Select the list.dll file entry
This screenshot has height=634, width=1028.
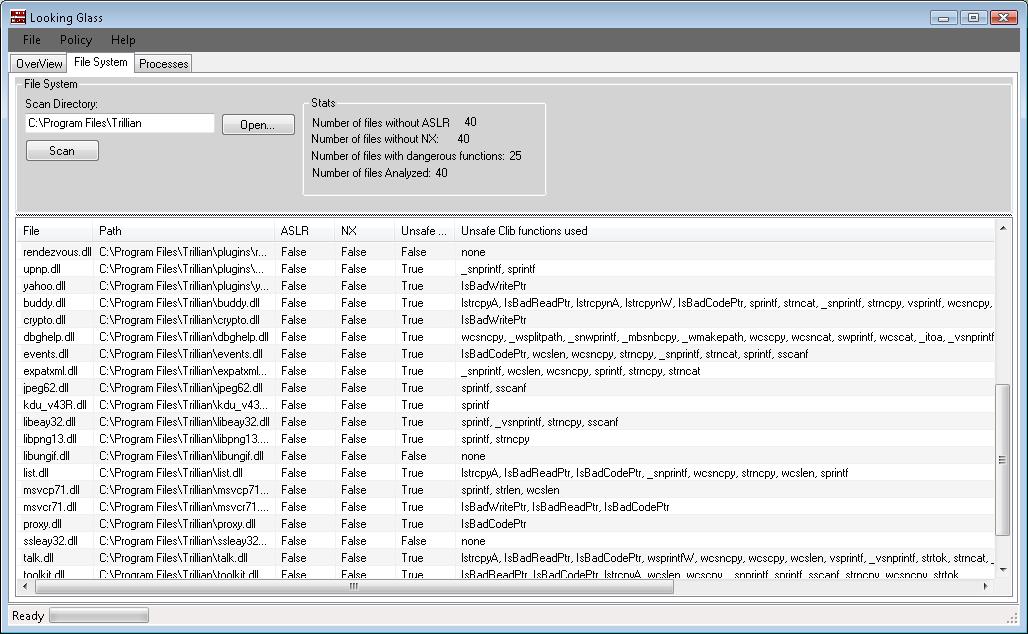36,473
